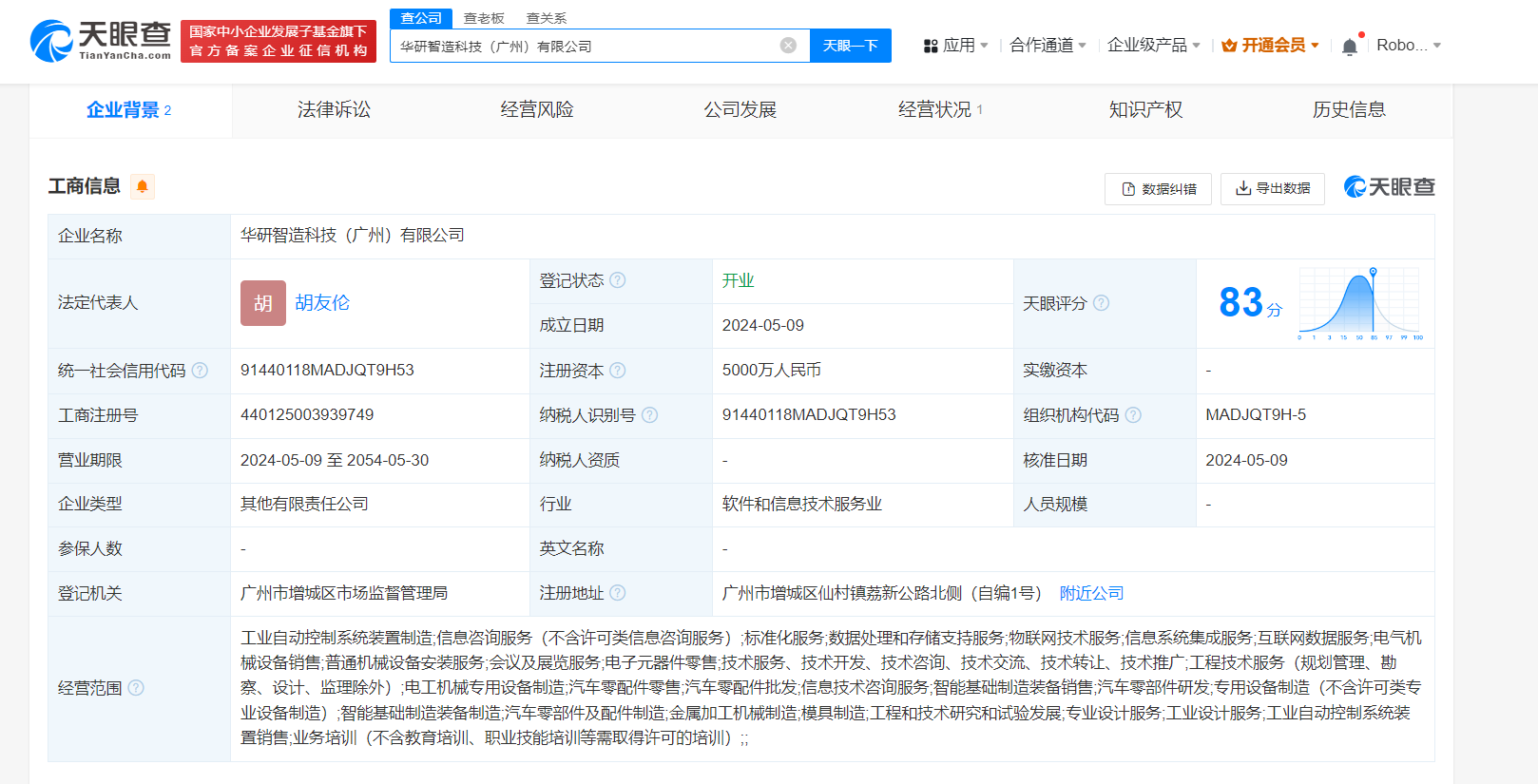This screenshot has height=784, width=1538.
Task: Select the 查关系 search tab
Action: 547,18
